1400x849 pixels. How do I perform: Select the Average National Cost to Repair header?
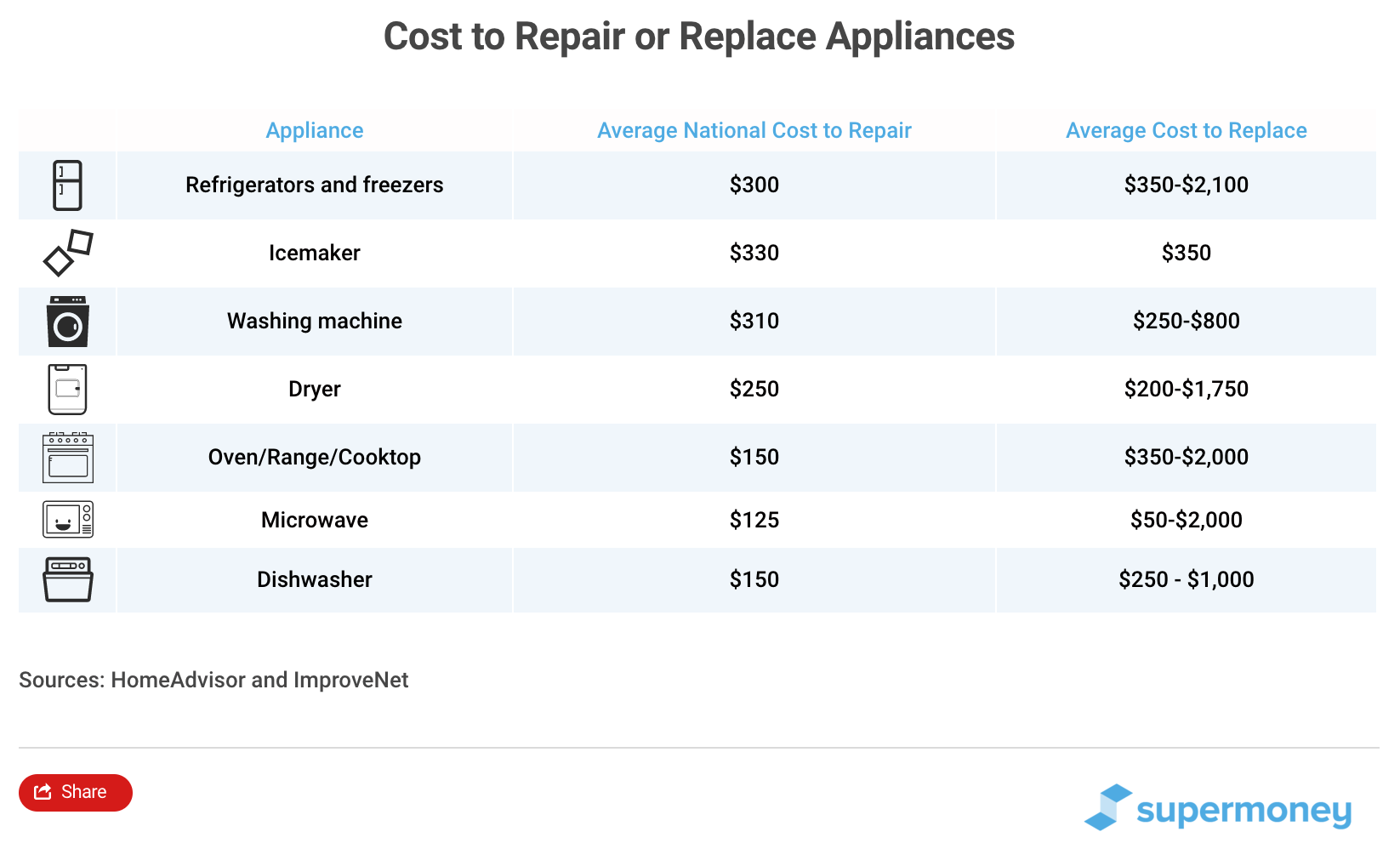[x=754, y=130]
